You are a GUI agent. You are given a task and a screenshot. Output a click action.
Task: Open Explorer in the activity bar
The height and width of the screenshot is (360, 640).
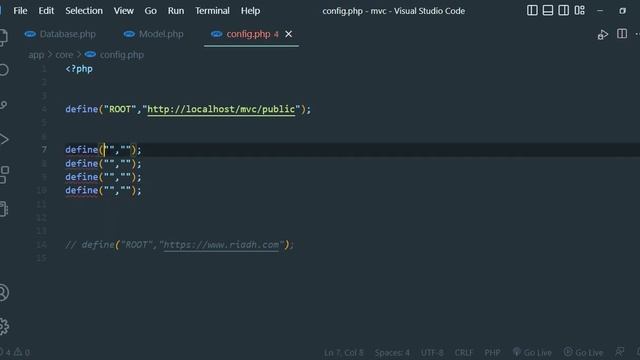tap(3, 37)
